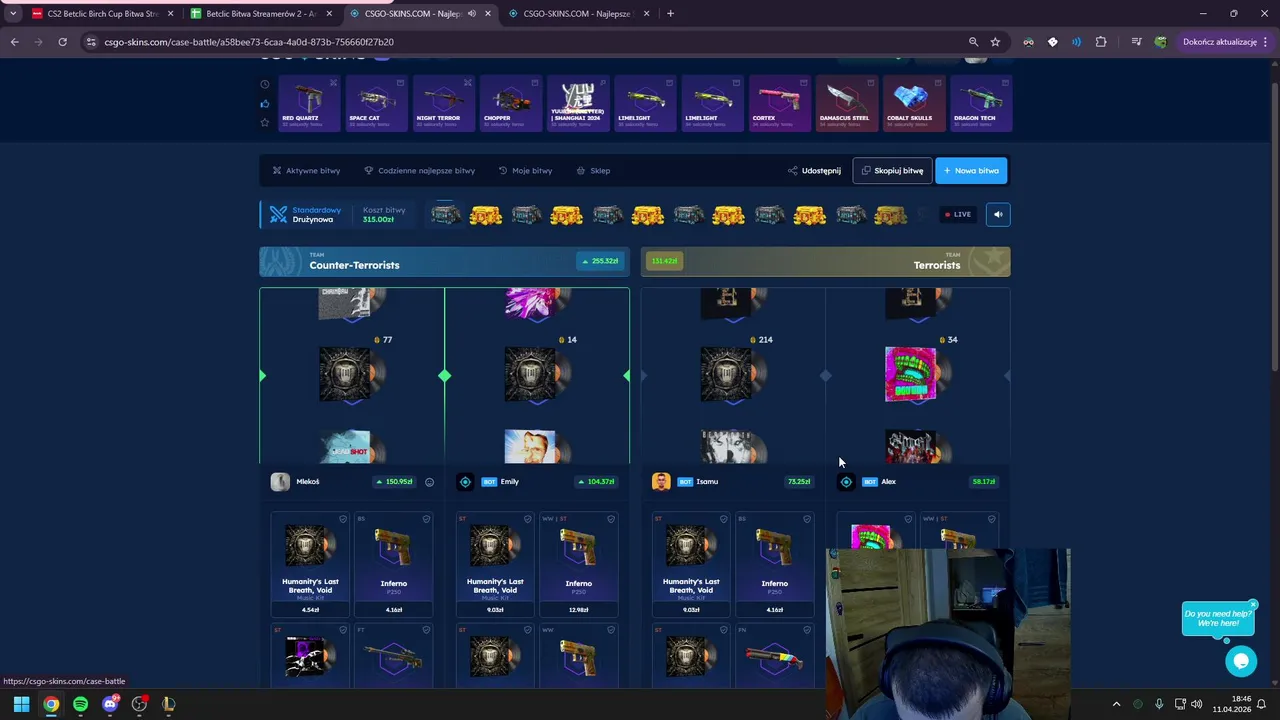Click the Skopiuj bitwę button

click(892, 171)
